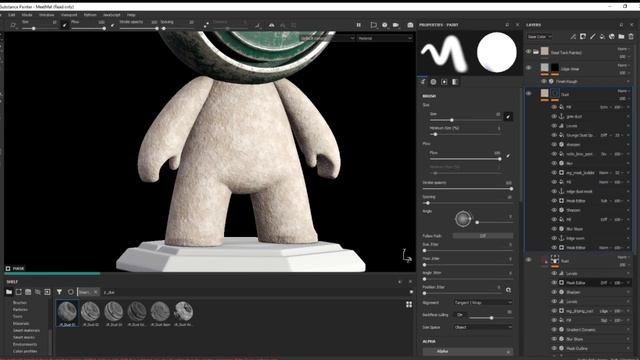This screenshot has height=360, width=640.
Task: Click the video camera icon in top toolbar
Action: click(x=396, y=25)
